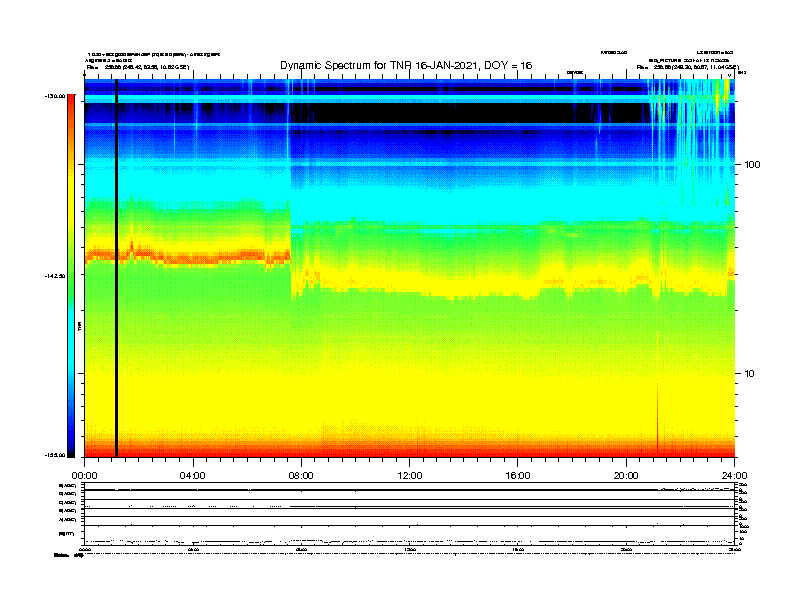The height and width of the screenshot is (612, 792).
Task: Click the '20:00' time axis label
Action: pos(626,476)
